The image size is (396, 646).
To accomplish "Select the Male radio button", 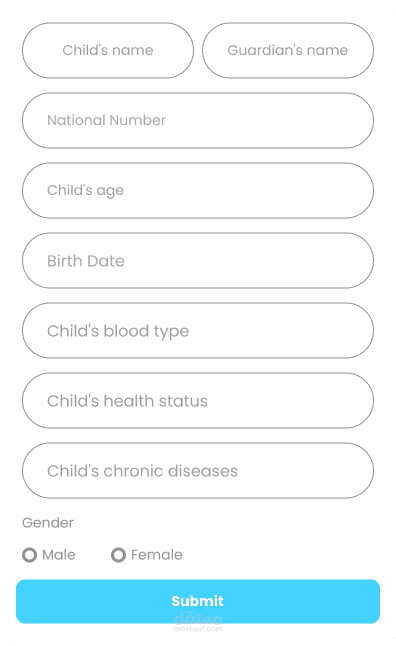I will (x=29, y=555).
